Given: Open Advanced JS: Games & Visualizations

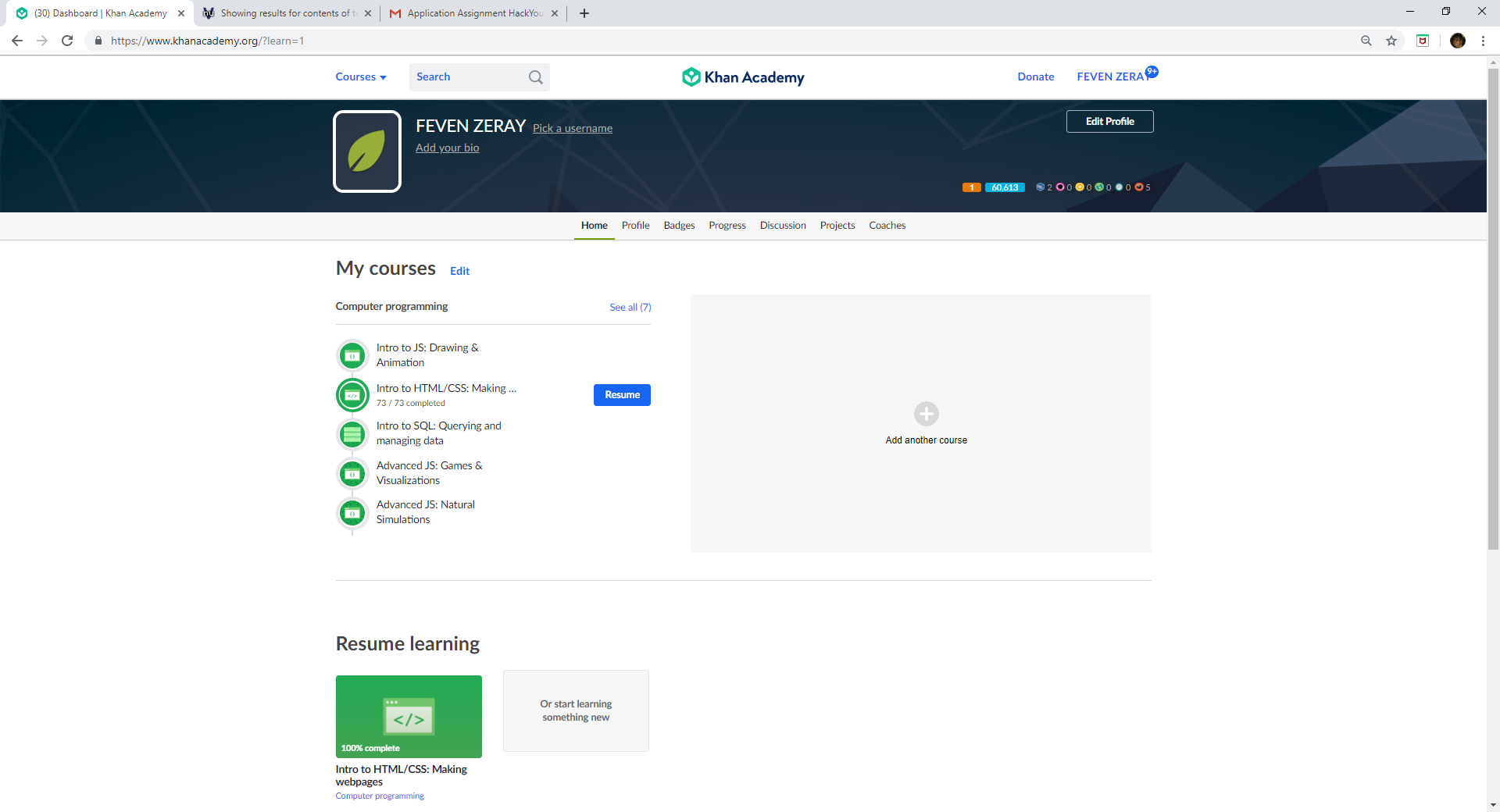Looking at the screenshot, I should (x=430, y=473).
